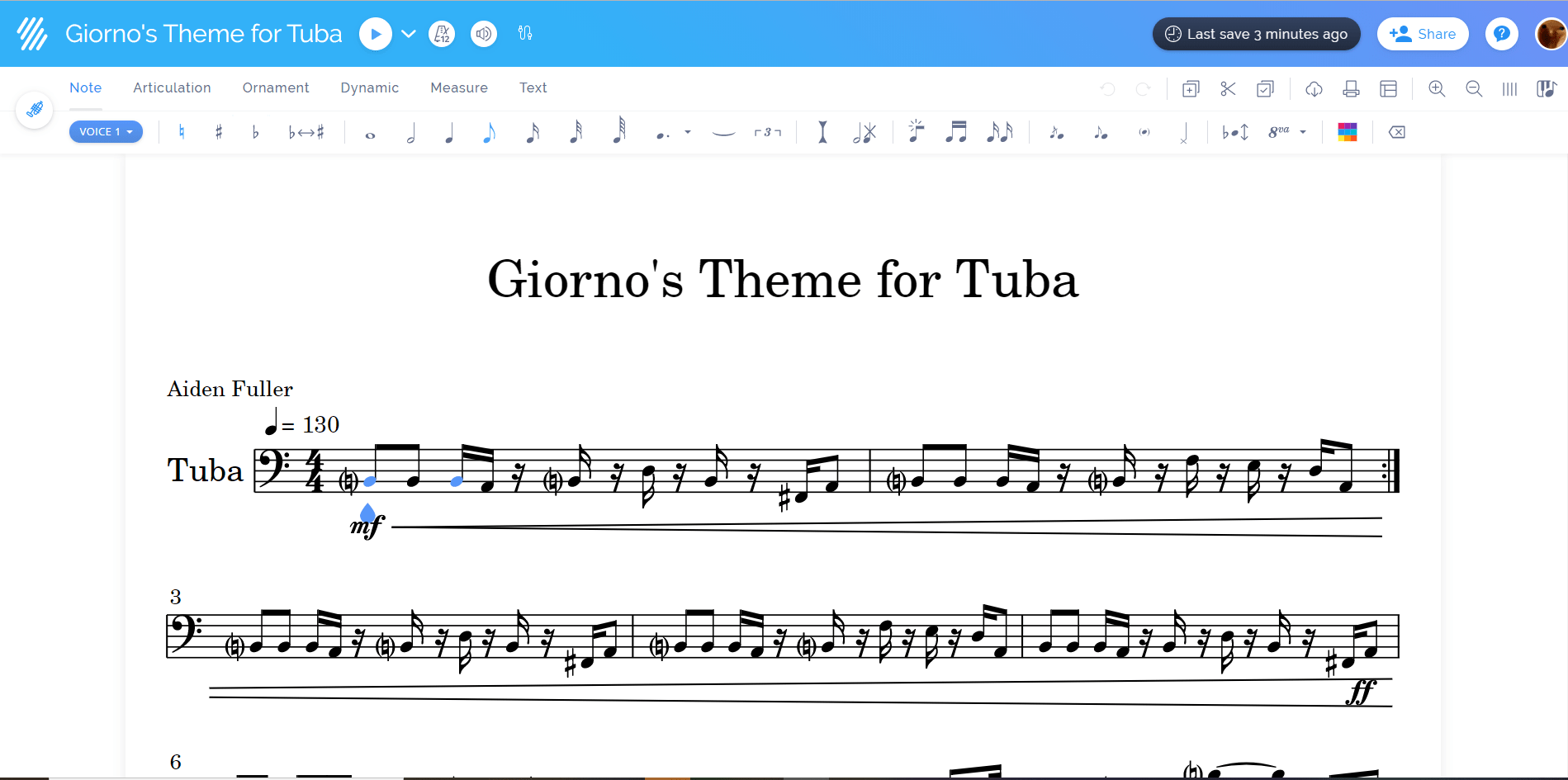Toggle the piano keyboard input
The width and height of the screenshot is (1568, 780).
(1547, 89)
